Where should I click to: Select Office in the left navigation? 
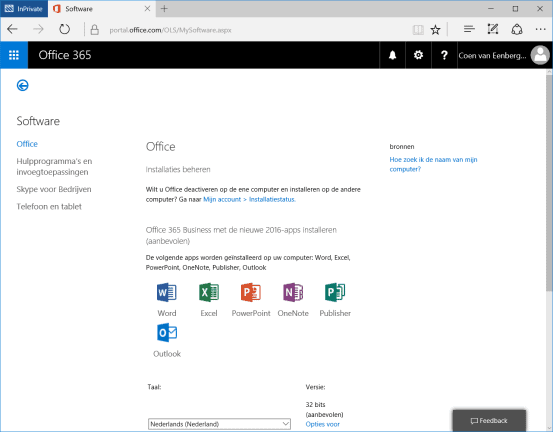point(27,144)
